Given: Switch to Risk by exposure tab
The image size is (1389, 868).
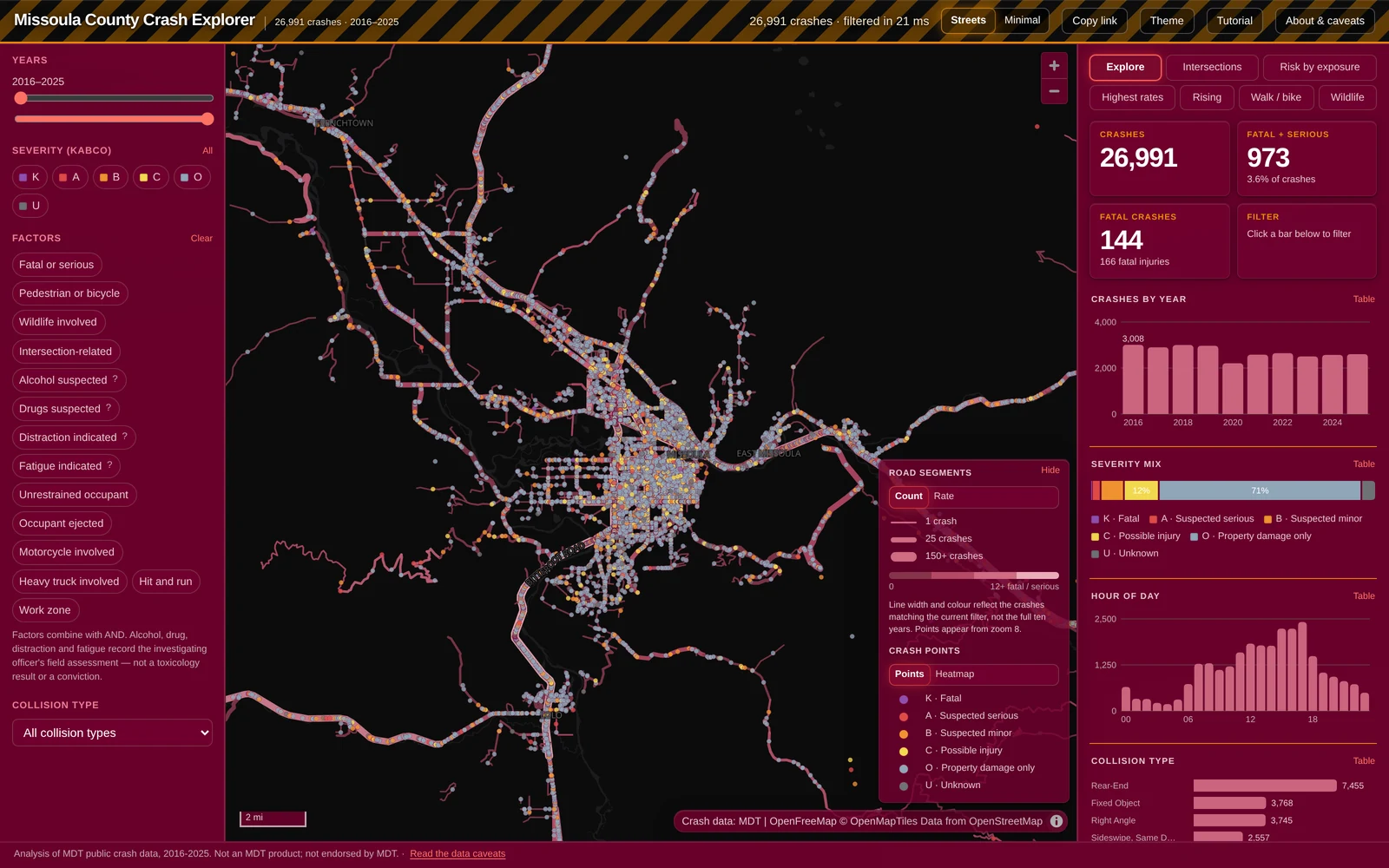Looking at the screenshot, I should [1320, 67].
